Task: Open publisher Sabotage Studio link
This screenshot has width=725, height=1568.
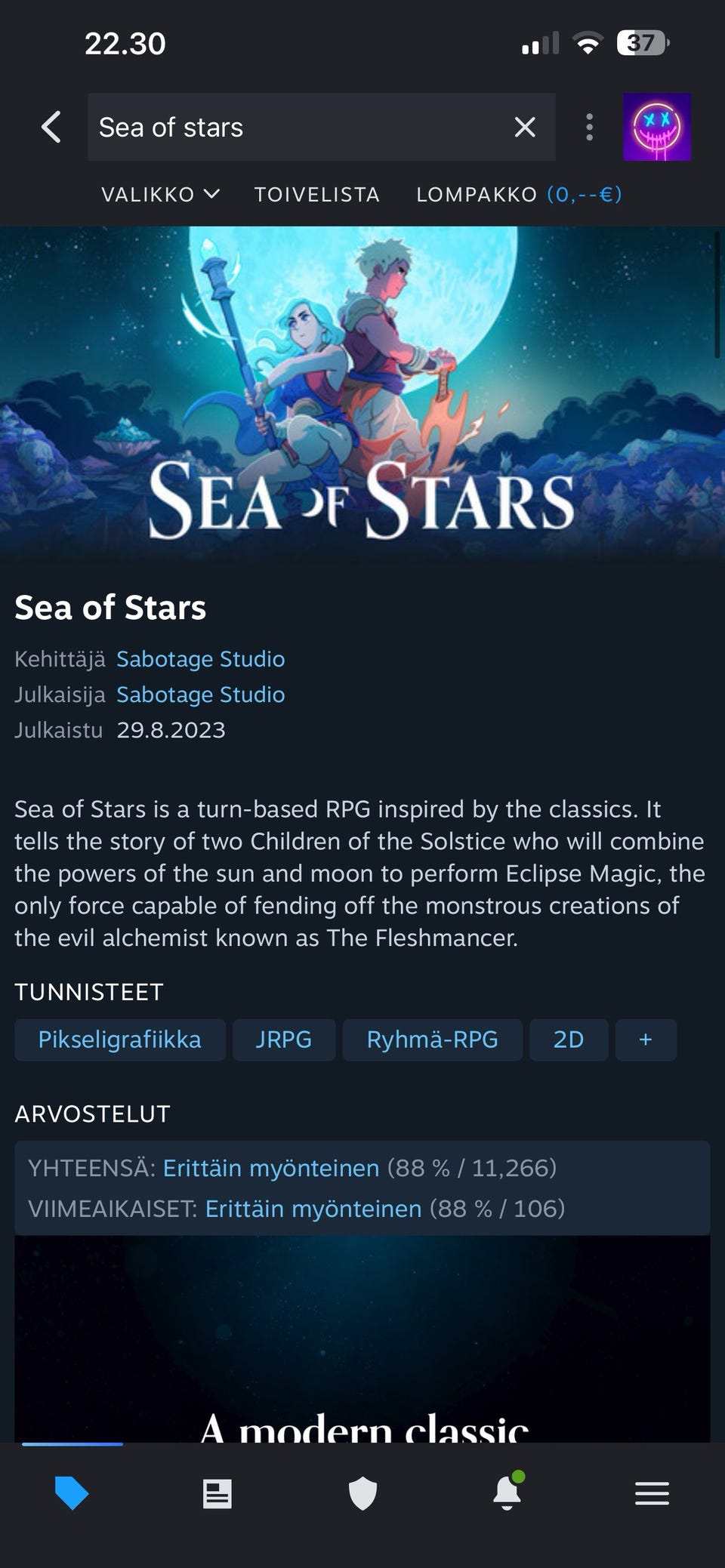Action: point(200,695)
